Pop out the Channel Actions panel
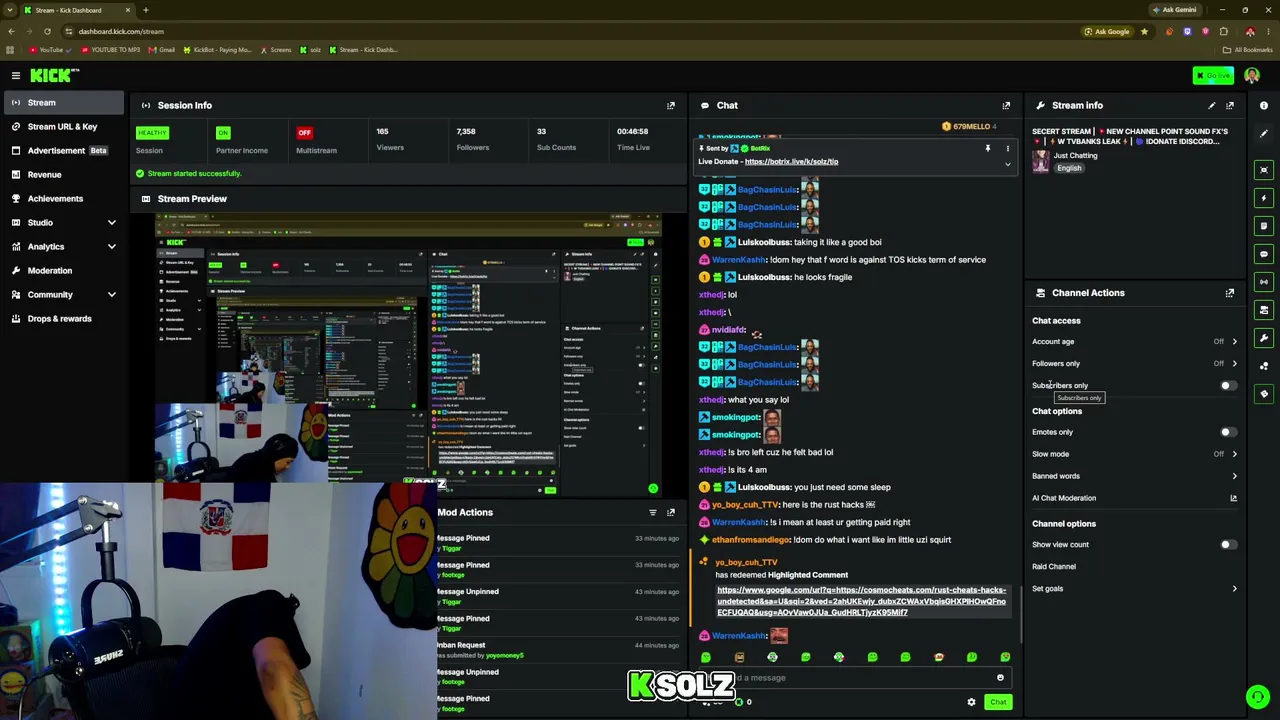1280x720 pixels. coord(1230,293)
